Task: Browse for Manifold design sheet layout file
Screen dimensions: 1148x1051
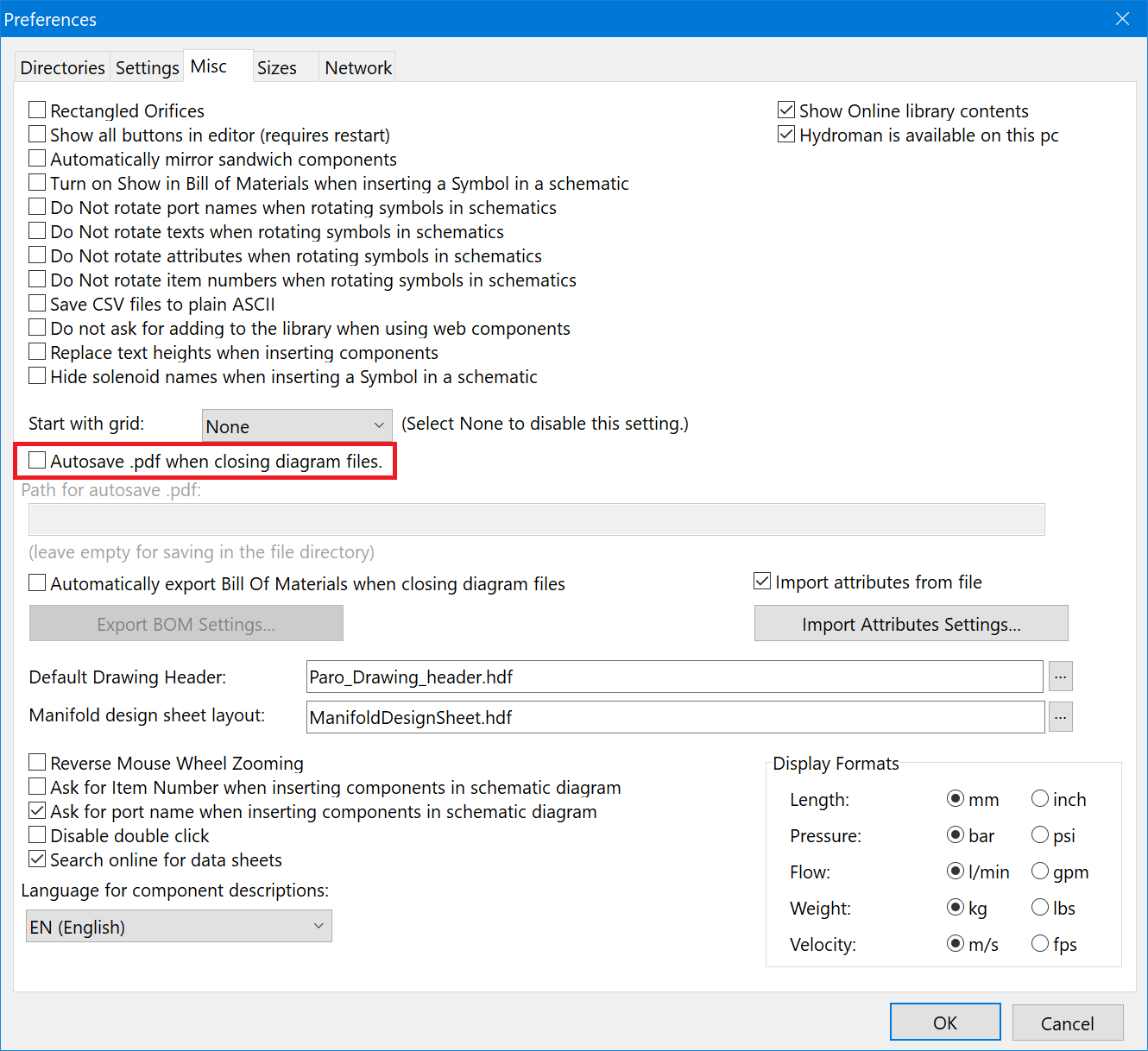Action: pyautogui.click(x=1060, y=717)
